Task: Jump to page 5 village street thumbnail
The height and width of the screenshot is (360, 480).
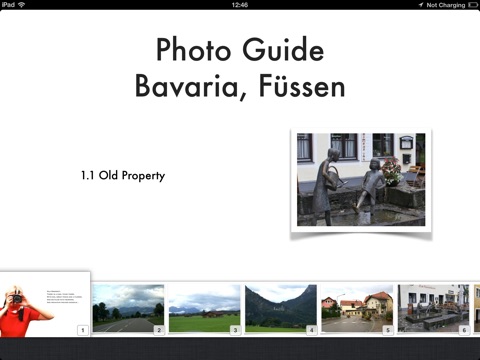Action: (357, 308)
